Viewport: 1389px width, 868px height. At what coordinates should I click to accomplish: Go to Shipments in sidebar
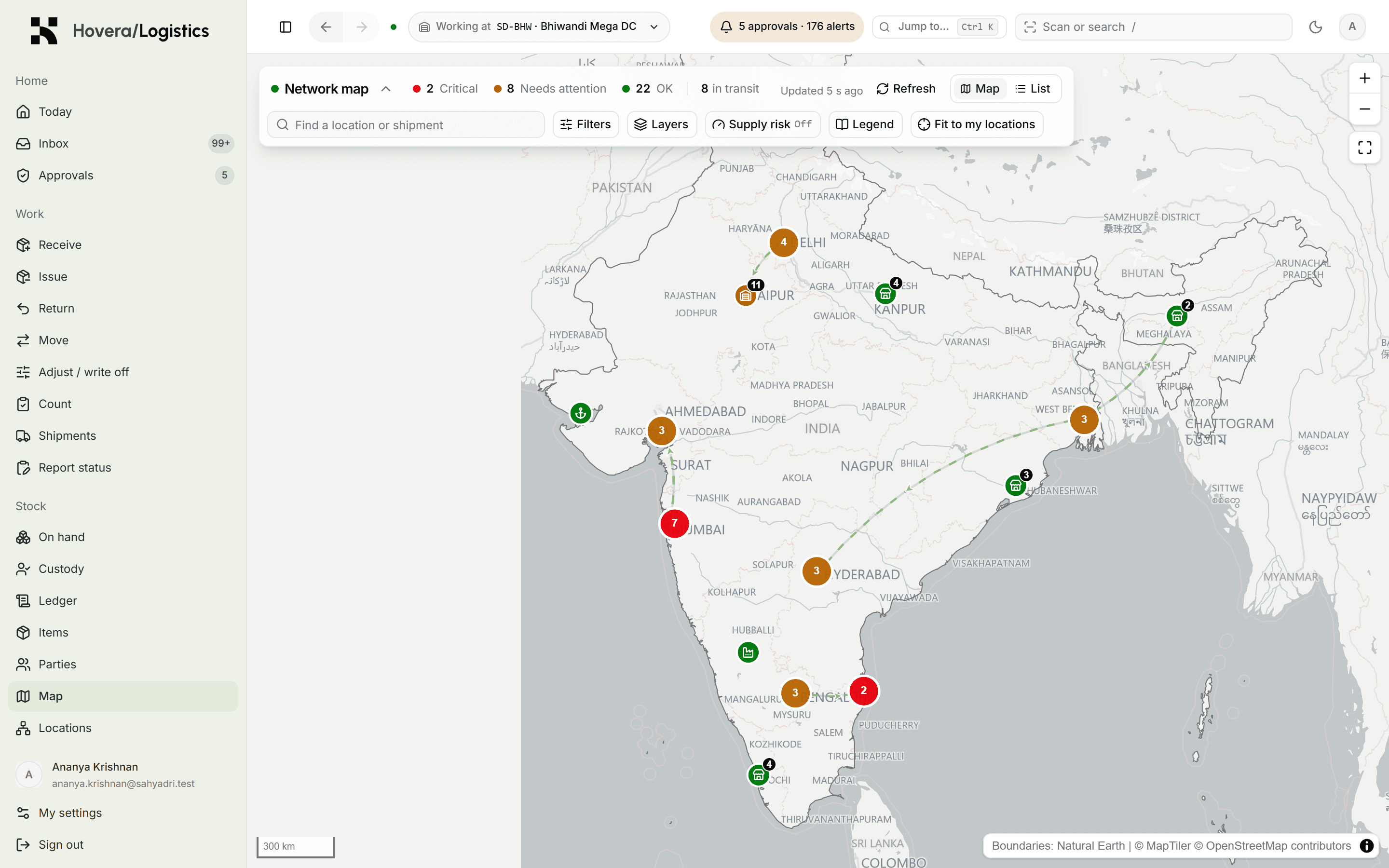pos(123,436)
